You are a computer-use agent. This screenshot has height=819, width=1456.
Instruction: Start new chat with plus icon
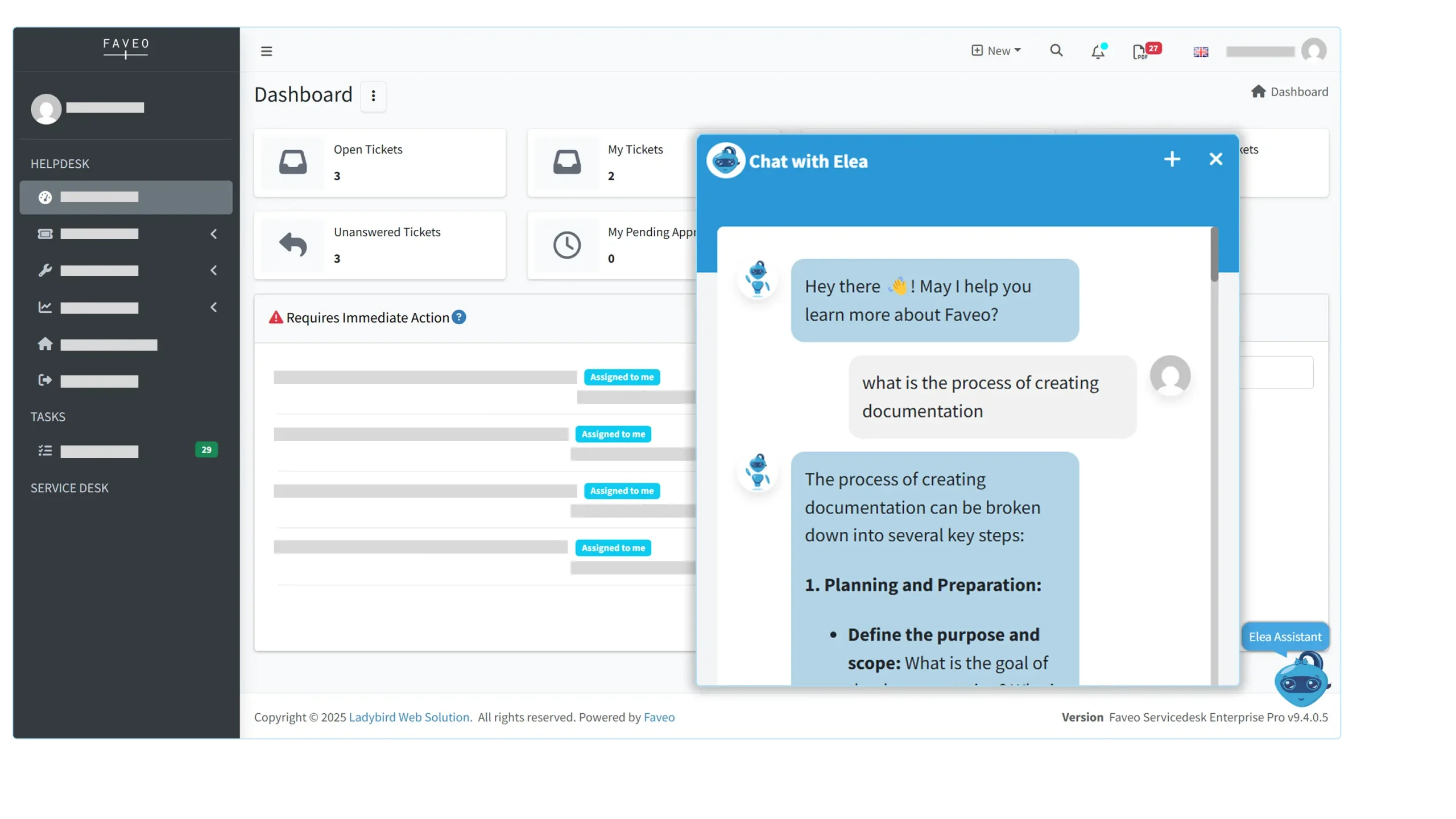click(x=1172, y=159)
